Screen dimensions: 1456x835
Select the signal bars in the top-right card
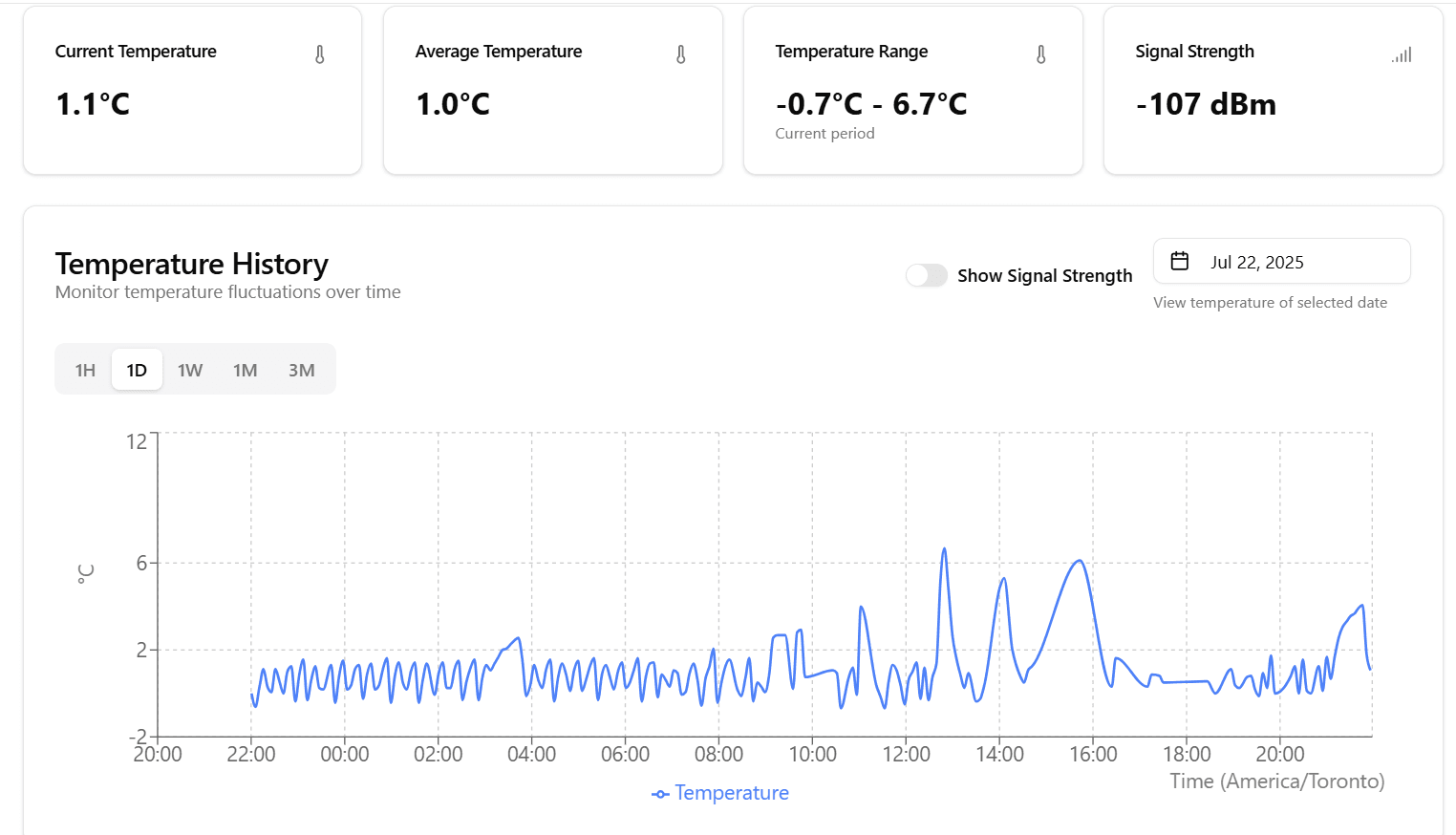coord(1401,55)
